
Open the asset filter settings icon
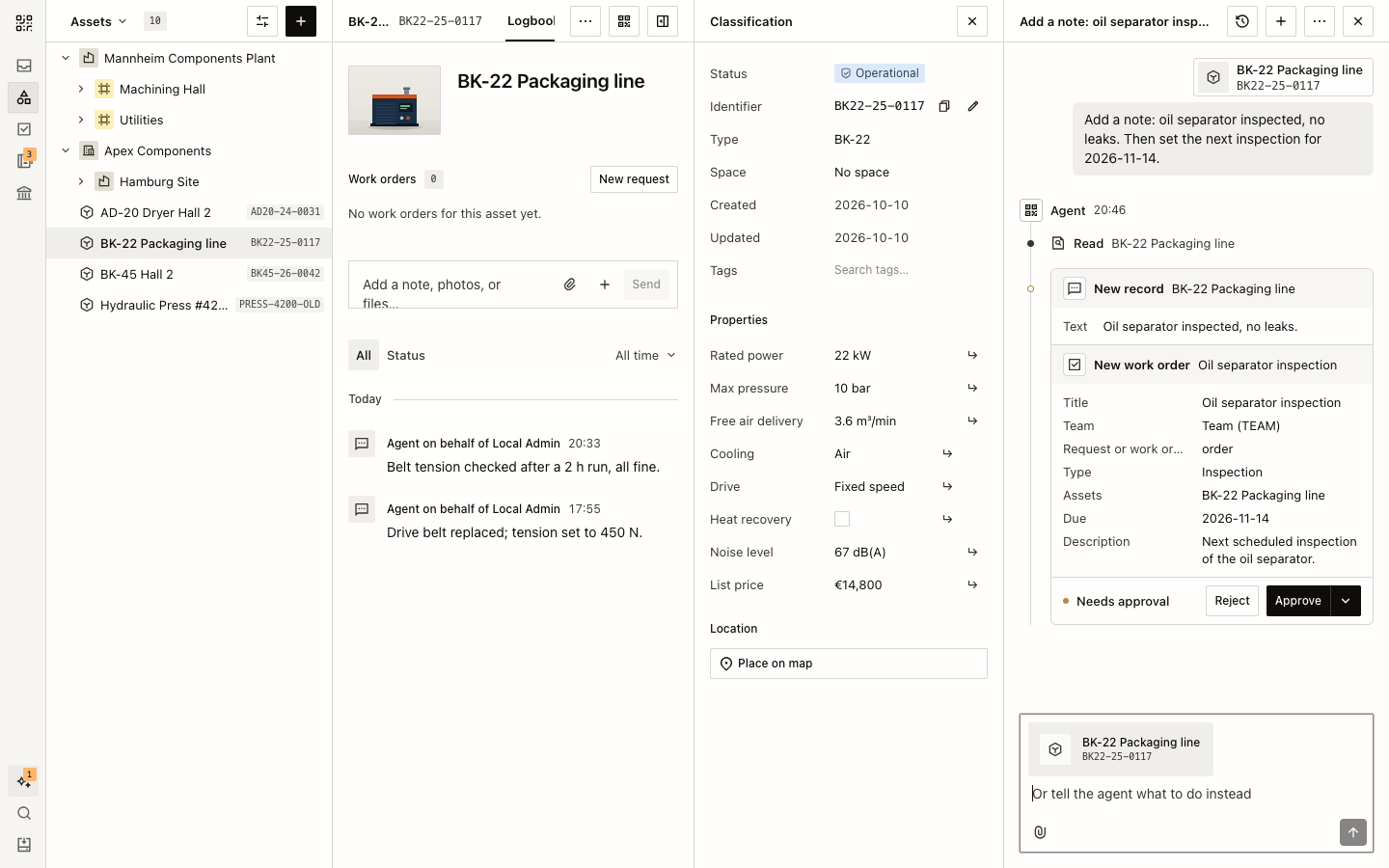(262, 21)
